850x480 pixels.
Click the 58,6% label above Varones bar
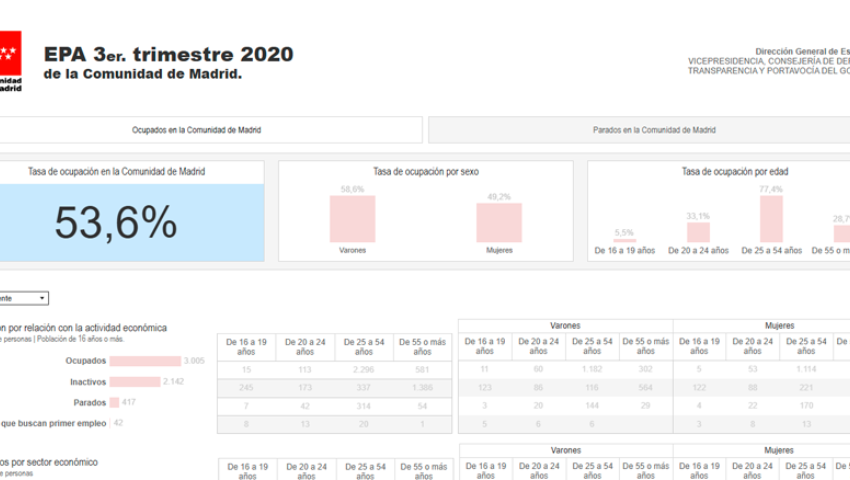pos(352,189)
